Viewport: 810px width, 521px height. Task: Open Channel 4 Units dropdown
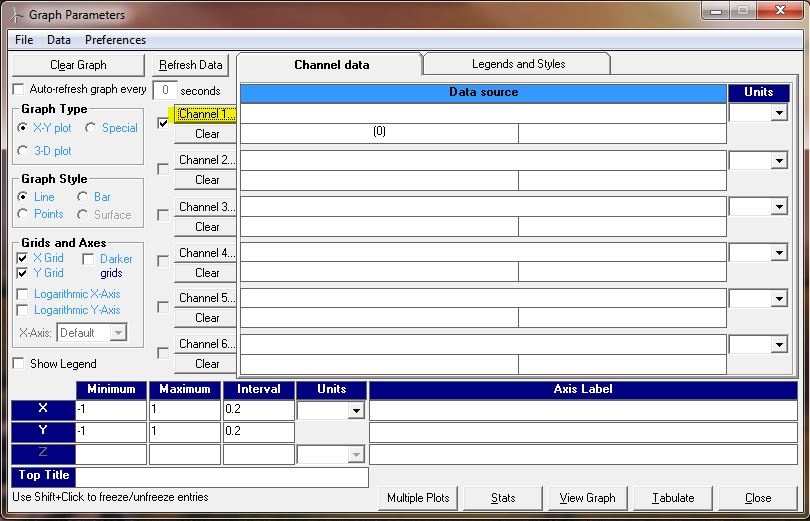pos(779,252)
